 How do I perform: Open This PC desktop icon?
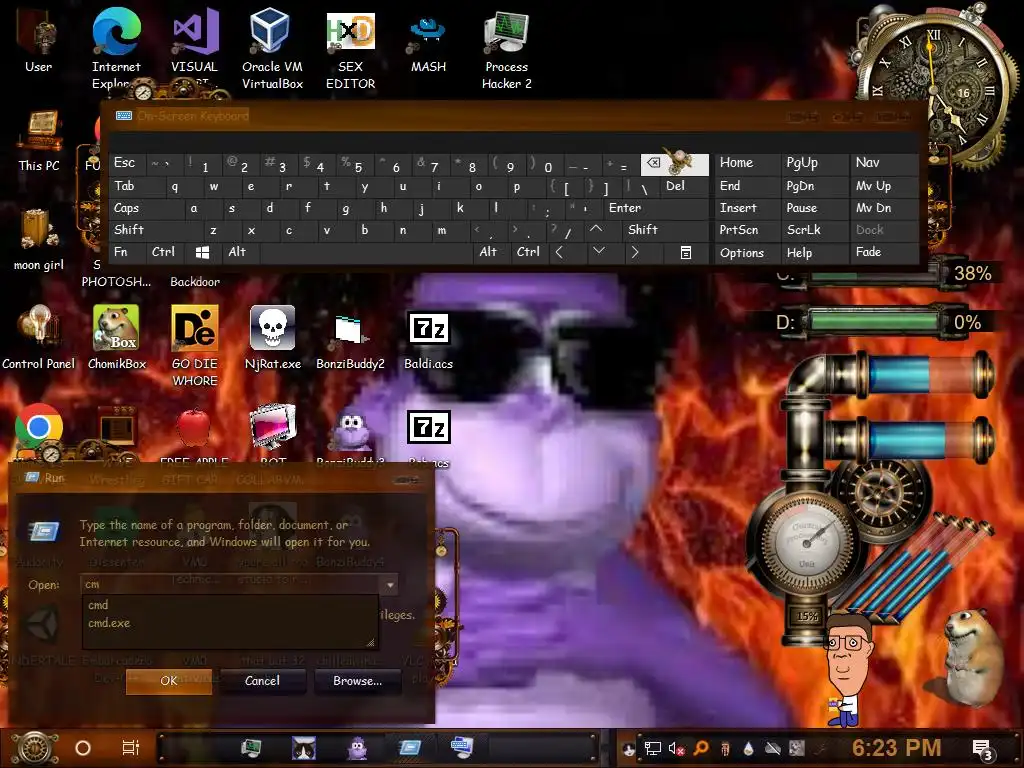(x=39, y=140)
